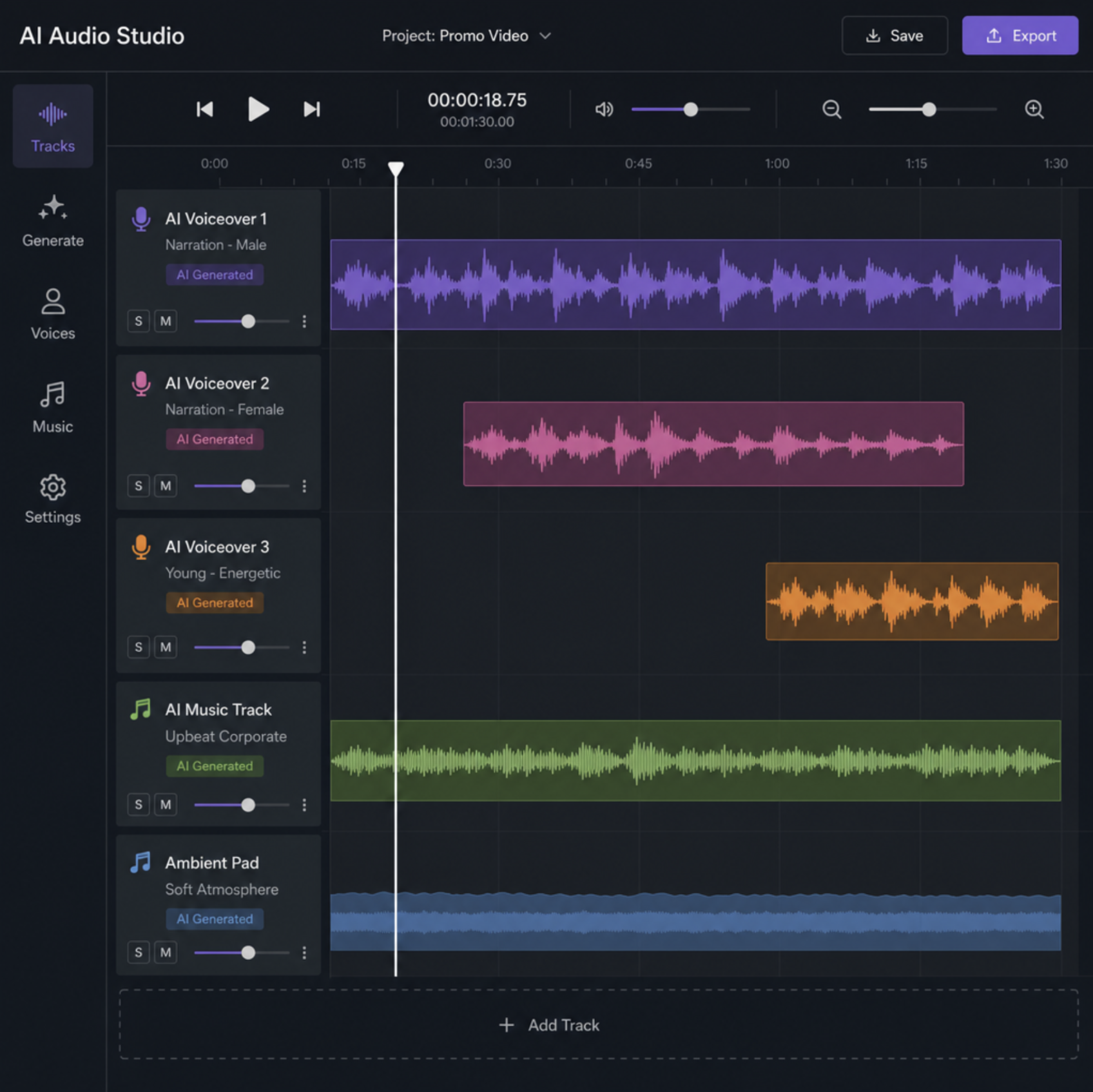This screenshot has width=1093, height=1092.
Task: Open the Voices section in sidebar
Action: [x=53, y=315]
